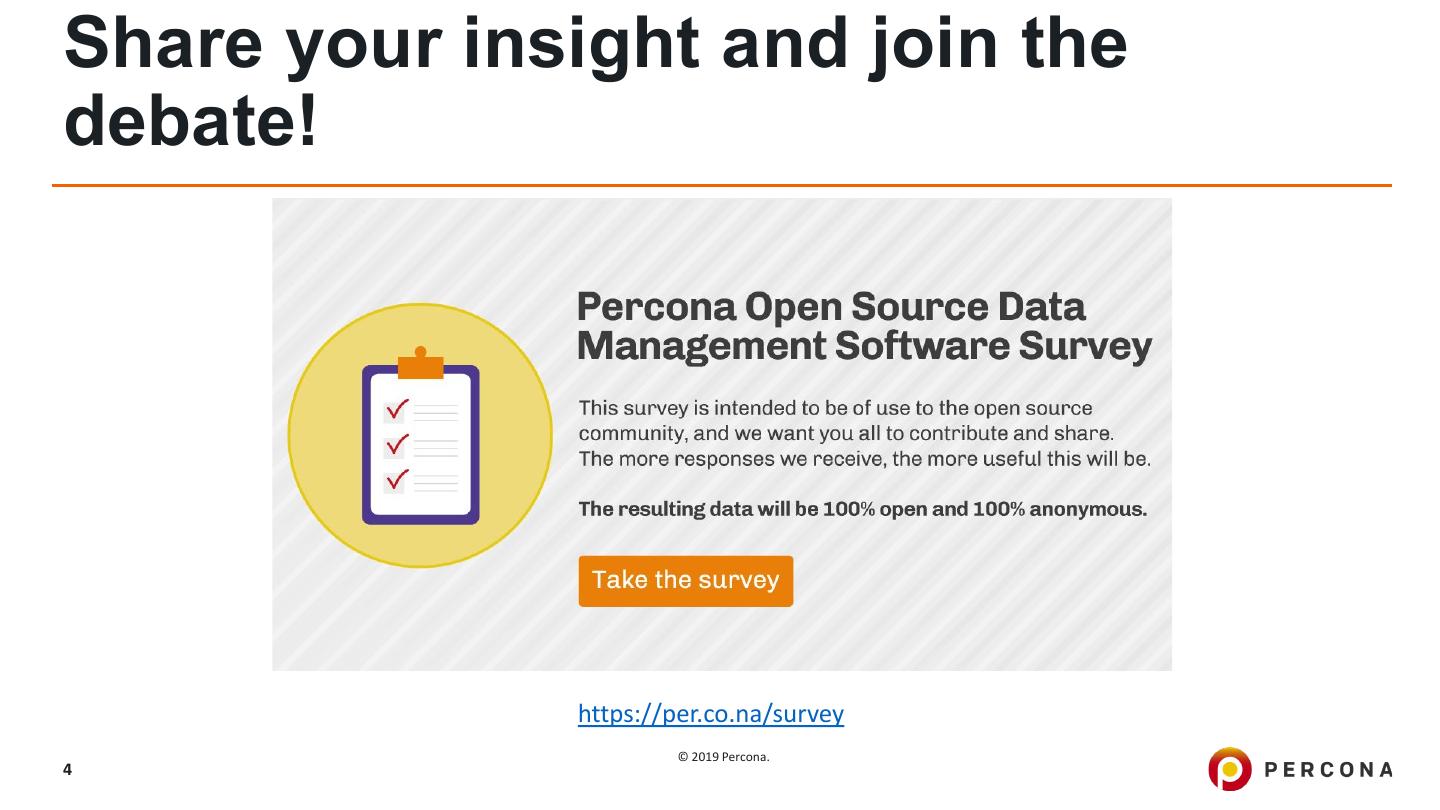The height and width of the screenshot is (810, 1440).
Task: Click the slide title 'Share your insight'
Action: pyautogui.click(x=595, y=43)
